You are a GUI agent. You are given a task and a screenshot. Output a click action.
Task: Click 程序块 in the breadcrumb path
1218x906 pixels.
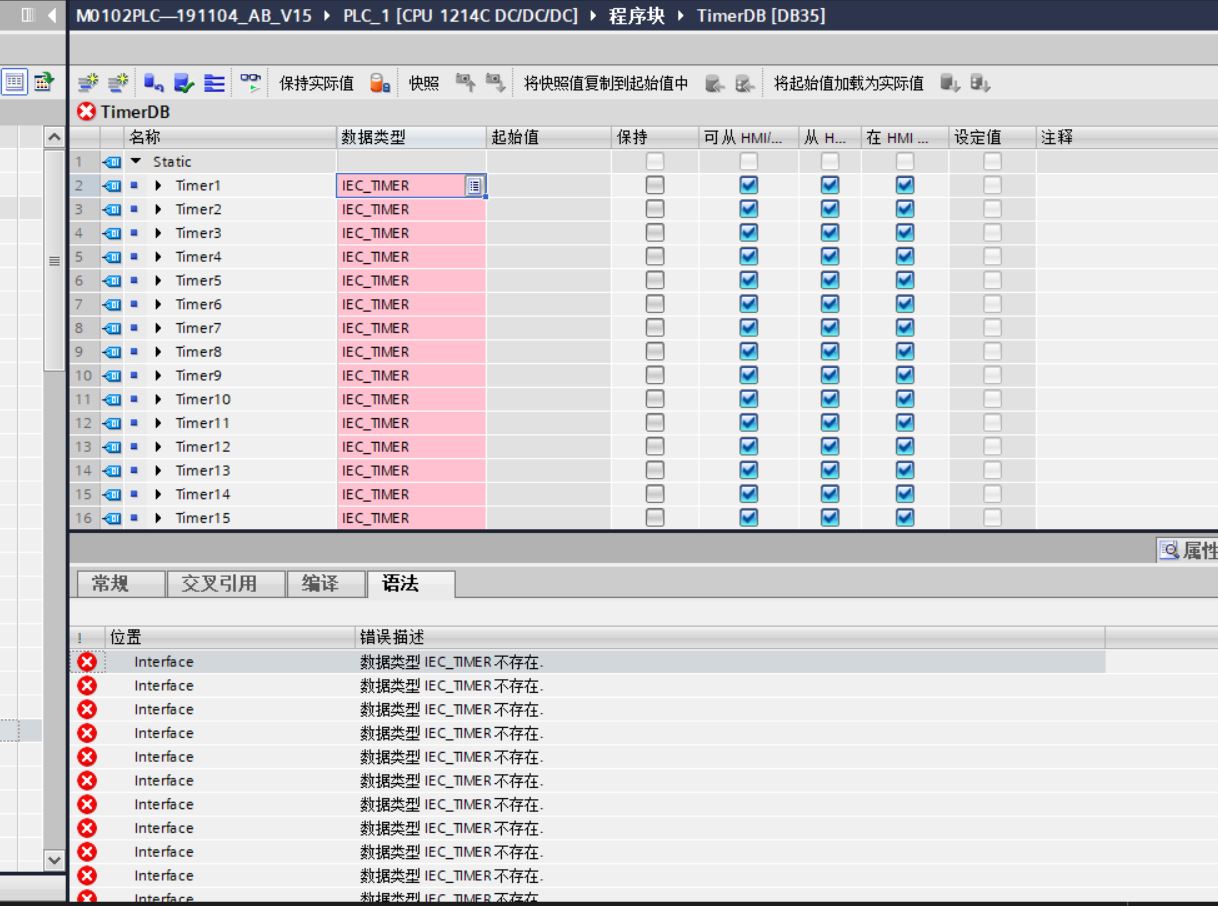pyautogui.click(x=637, y=16)
